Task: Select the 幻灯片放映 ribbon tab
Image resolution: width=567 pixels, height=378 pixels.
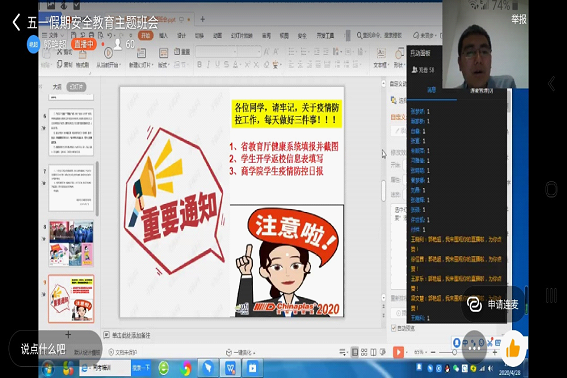Action: click(x=242, y=35)
